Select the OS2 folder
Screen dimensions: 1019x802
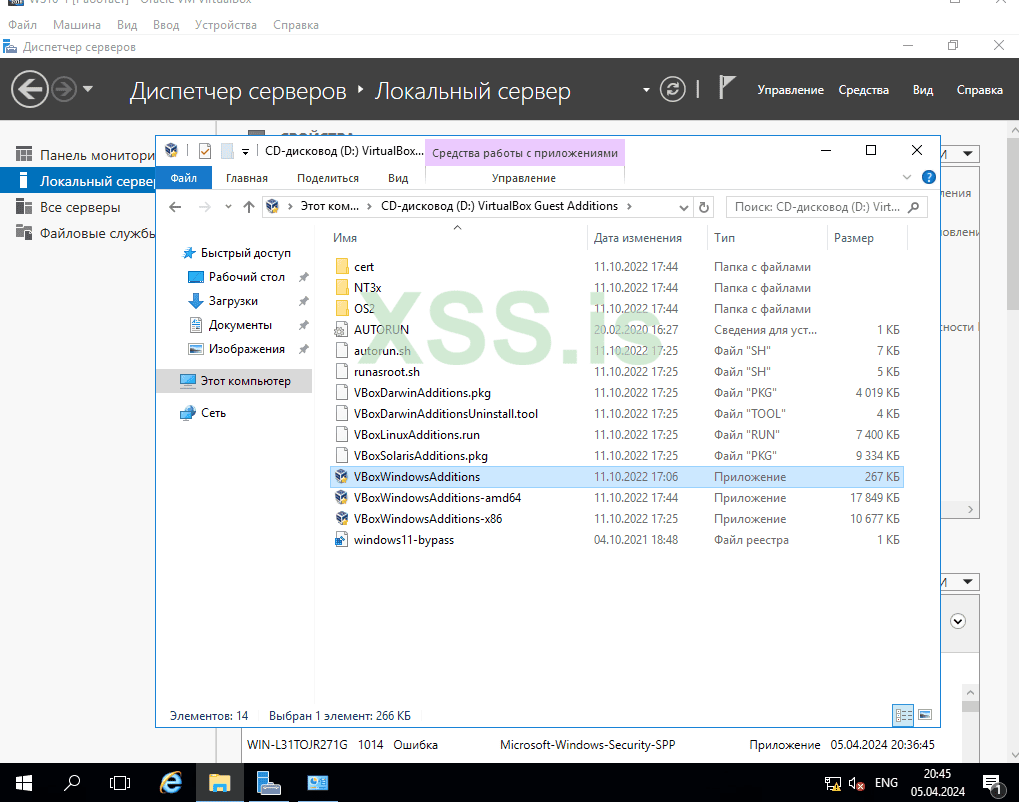tap(364, 309)
